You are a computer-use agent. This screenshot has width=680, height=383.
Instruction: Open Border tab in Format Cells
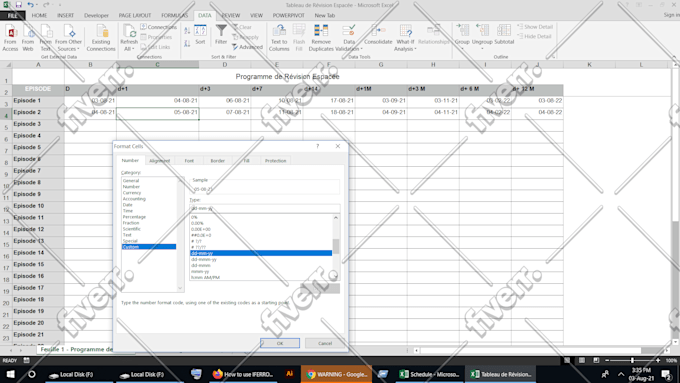pyautogui.click(x=217, y=161)
